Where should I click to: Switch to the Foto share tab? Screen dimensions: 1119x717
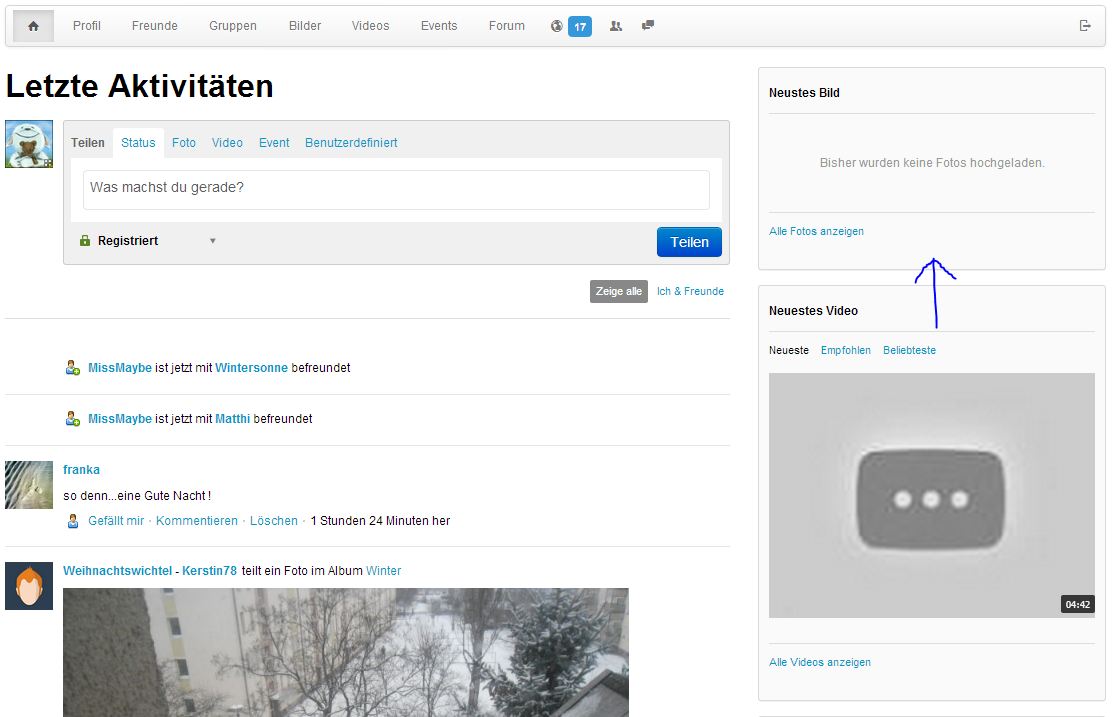[x=184, y=143]
